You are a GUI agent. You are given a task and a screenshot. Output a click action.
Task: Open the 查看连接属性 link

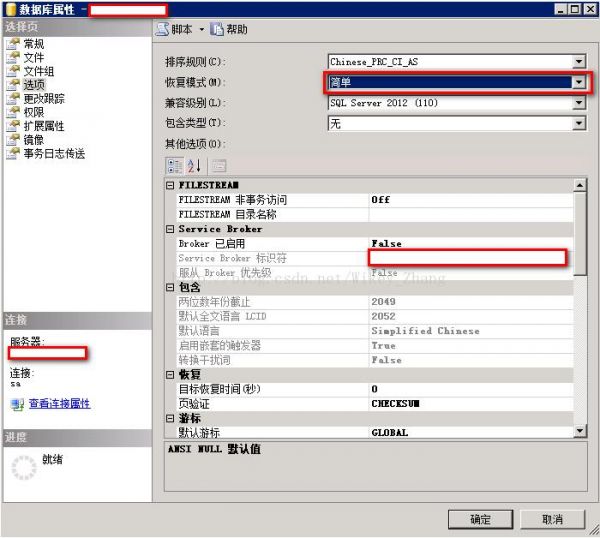(59, 404)
